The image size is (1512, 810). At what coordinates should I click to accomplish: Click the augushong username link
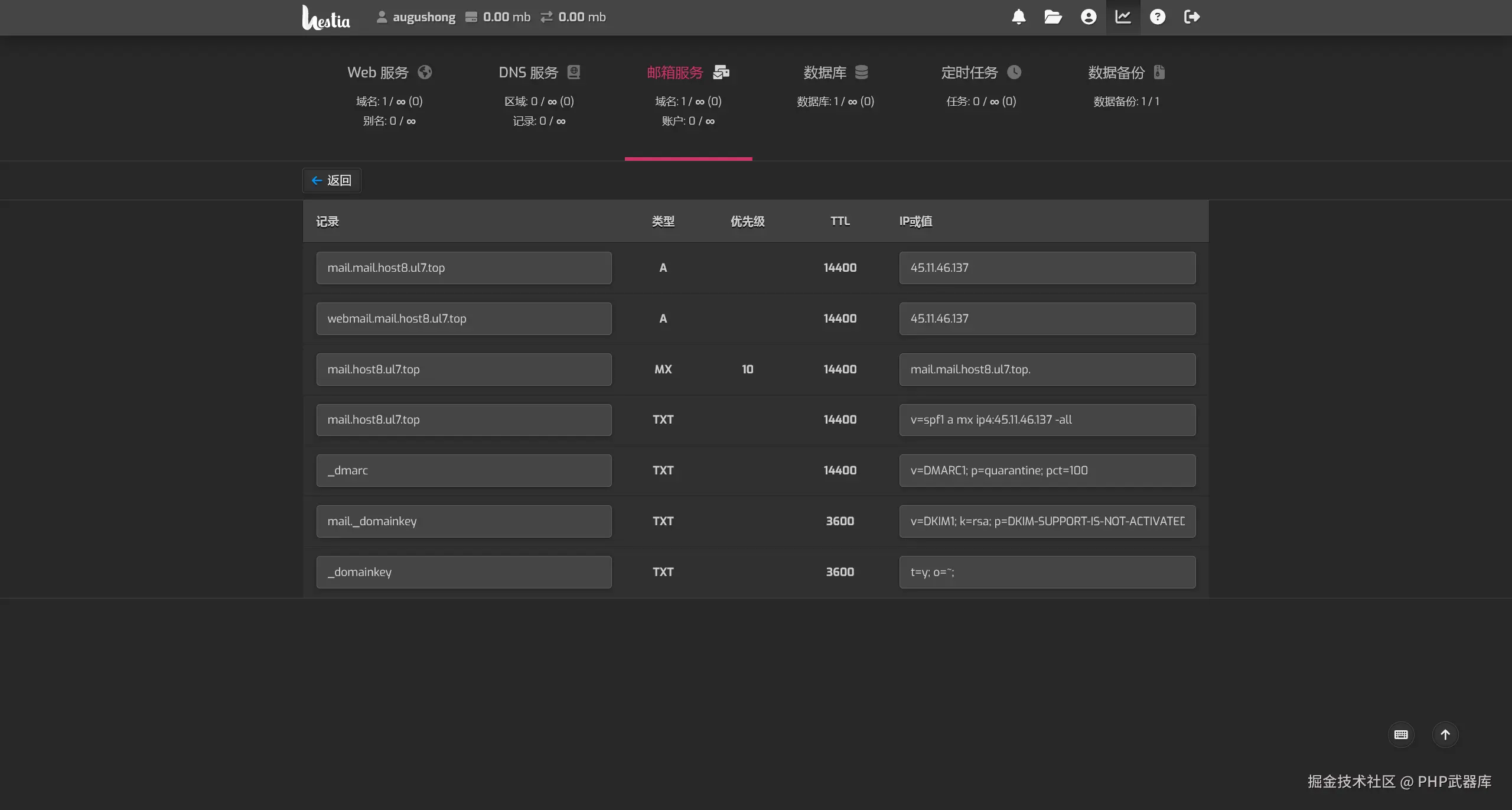click(423, 17)
